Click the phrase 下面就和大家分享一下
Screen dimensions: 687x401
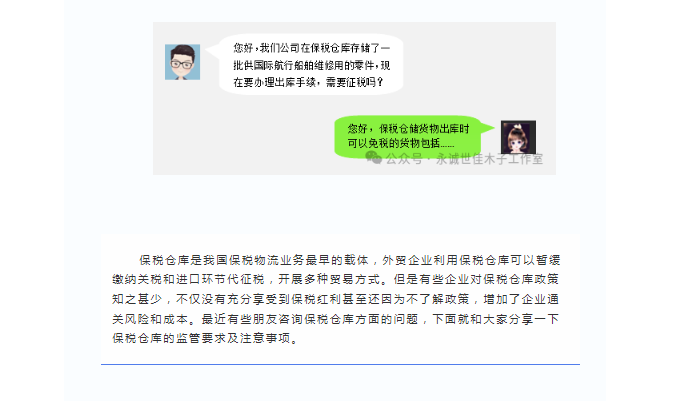tap(496, 319)
